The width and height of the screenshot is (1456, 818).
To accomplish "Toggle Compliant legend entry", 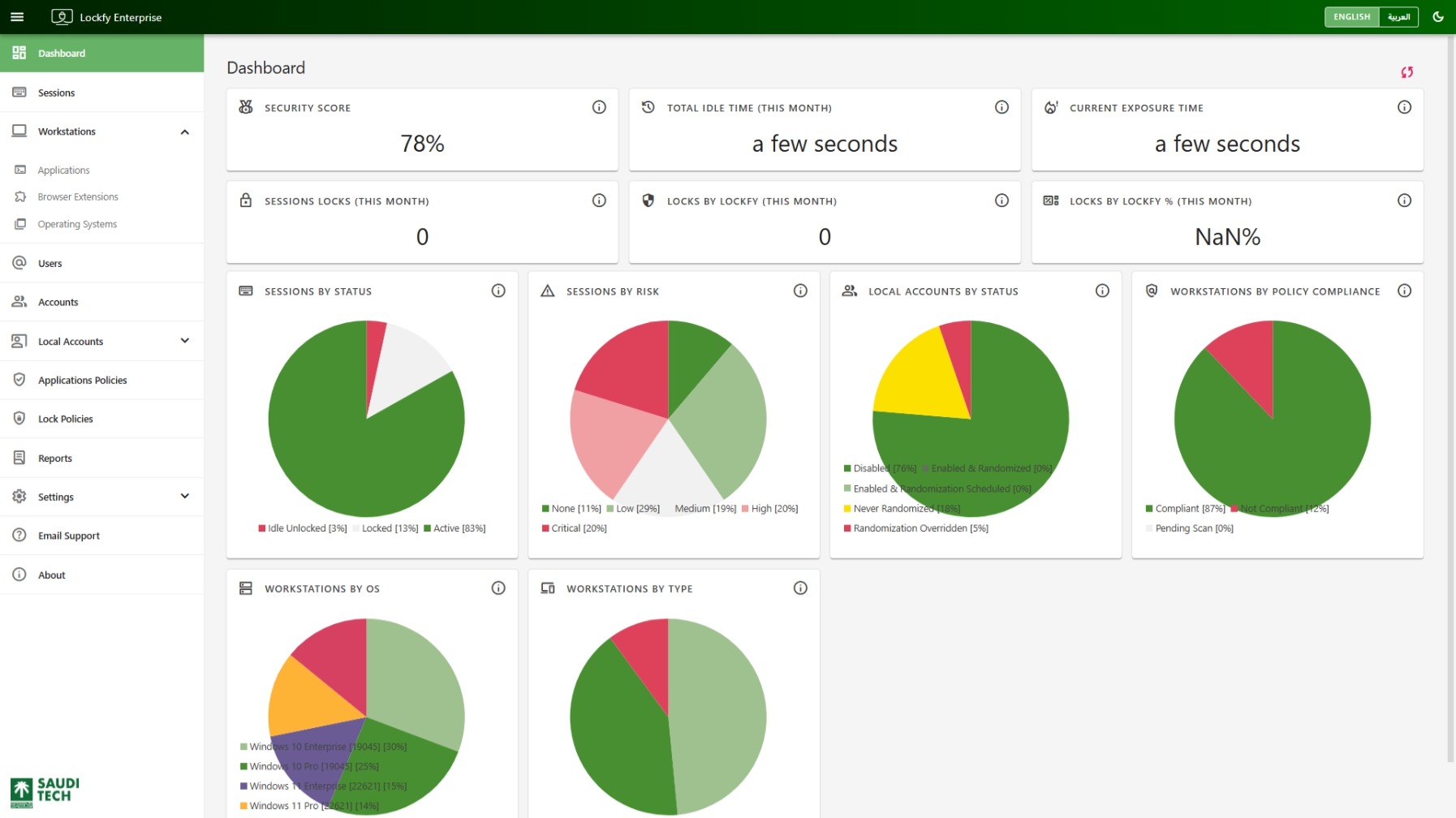I will 1186,509.
